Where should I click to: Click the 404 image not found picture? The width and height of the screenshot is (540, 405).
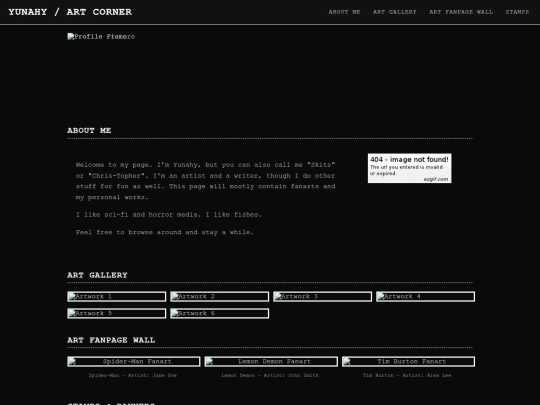(409, 168)
